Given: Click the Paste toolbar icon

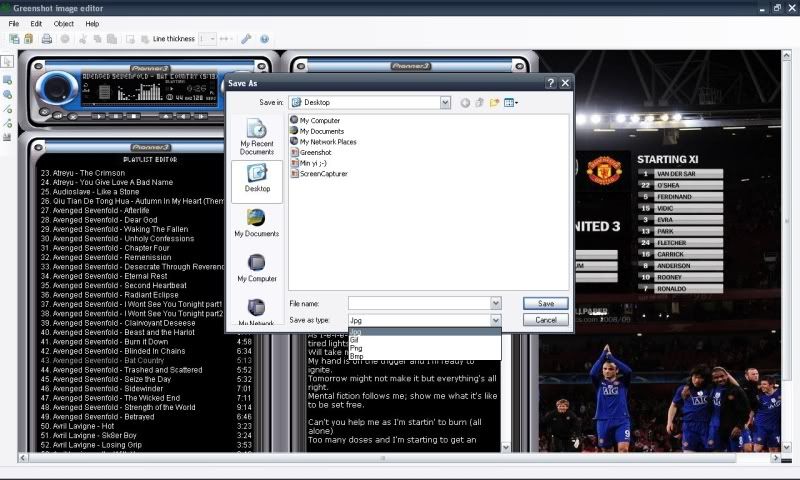Looking at the screenshot, I should [x=112, y=39].
